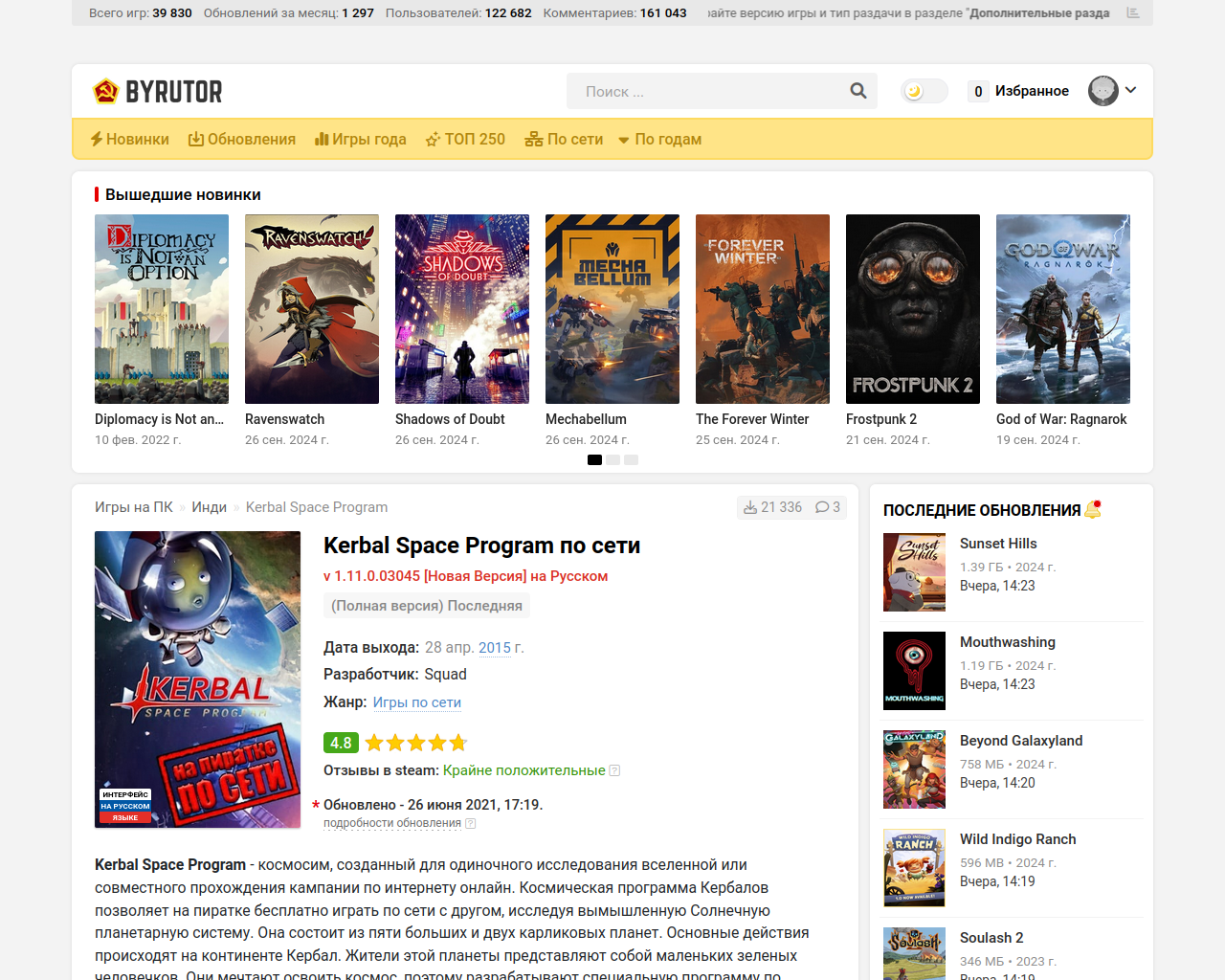The width and height of the screenshot is (1225, 980).
Task: Open The Forever Winter game cover
Action: pos(763,309)
